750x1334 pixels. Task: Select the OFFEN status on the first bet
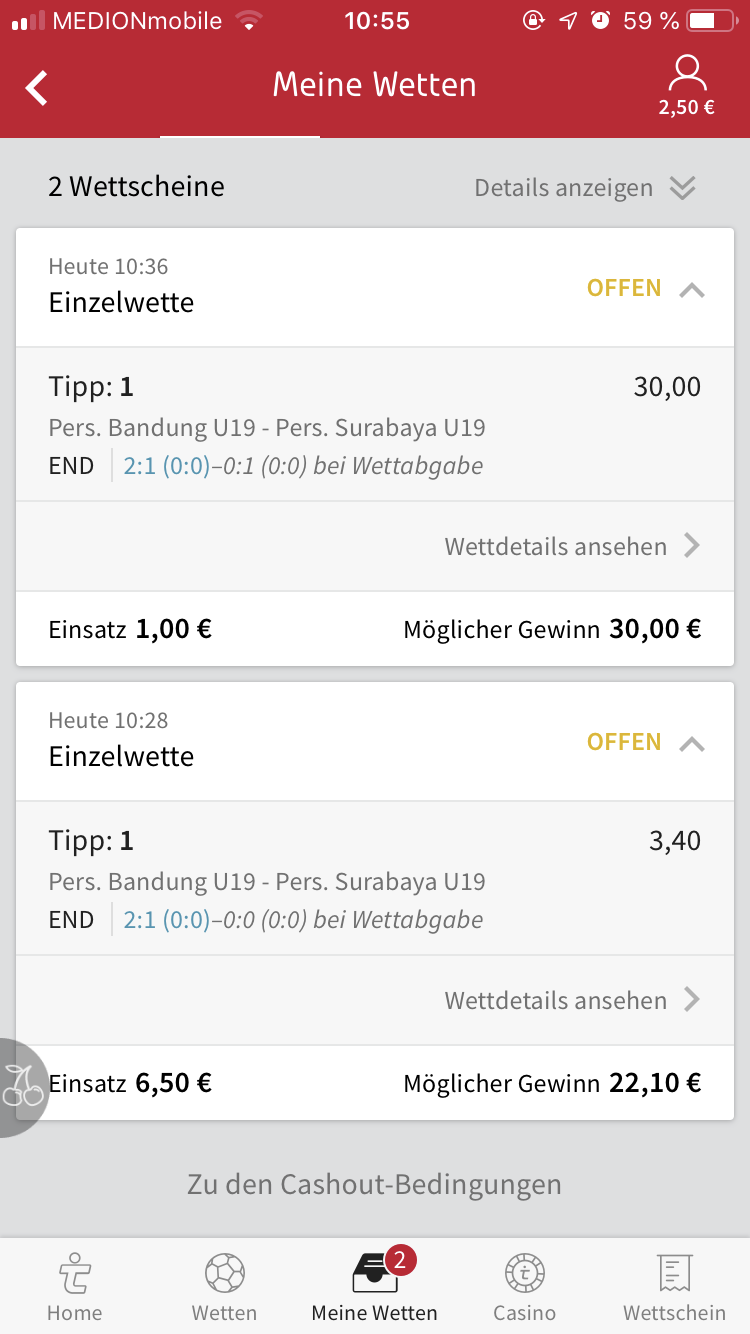point(624,288)
